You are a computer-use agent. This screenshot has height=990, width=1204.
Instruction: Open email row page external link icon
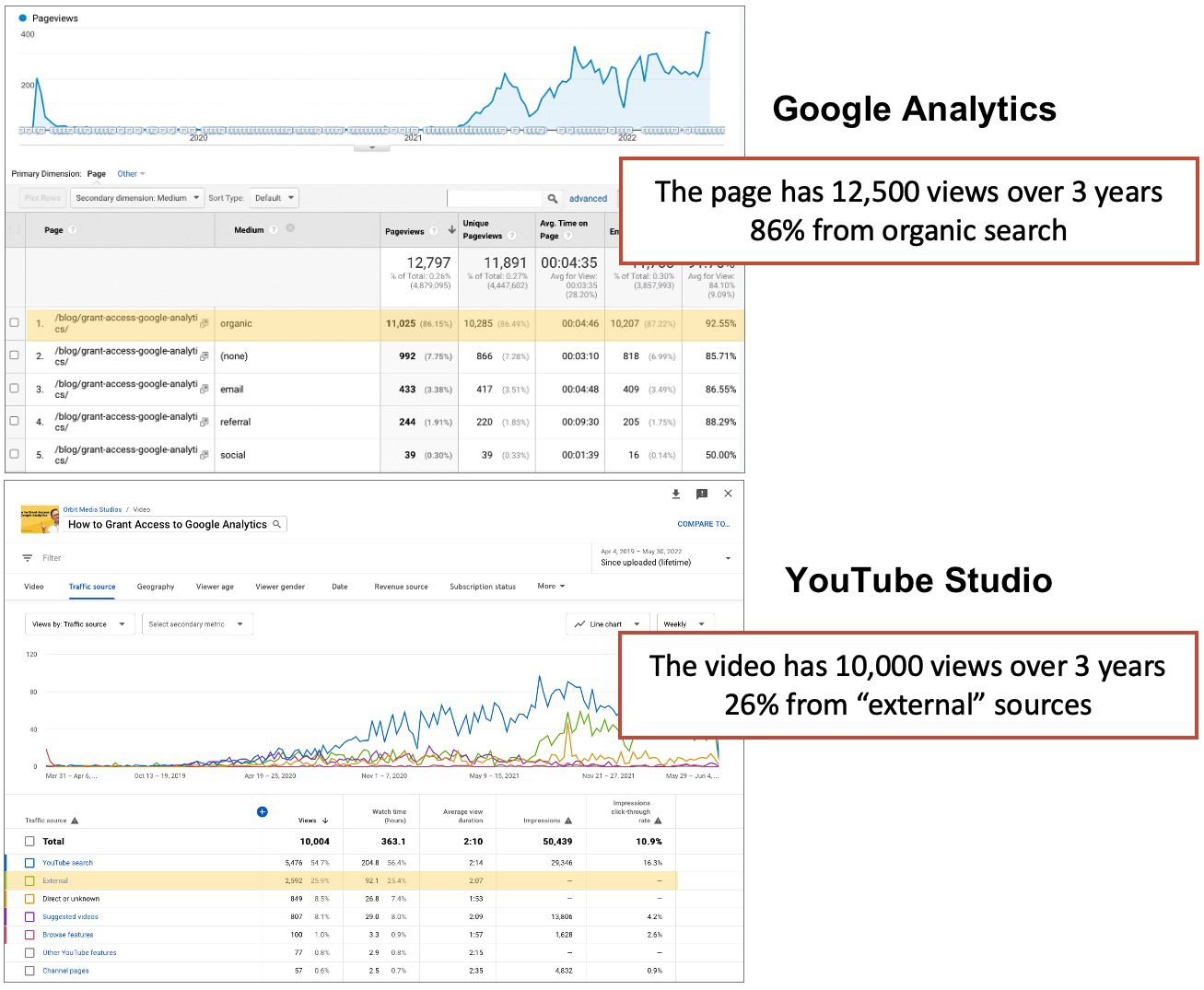coord(205,389)
